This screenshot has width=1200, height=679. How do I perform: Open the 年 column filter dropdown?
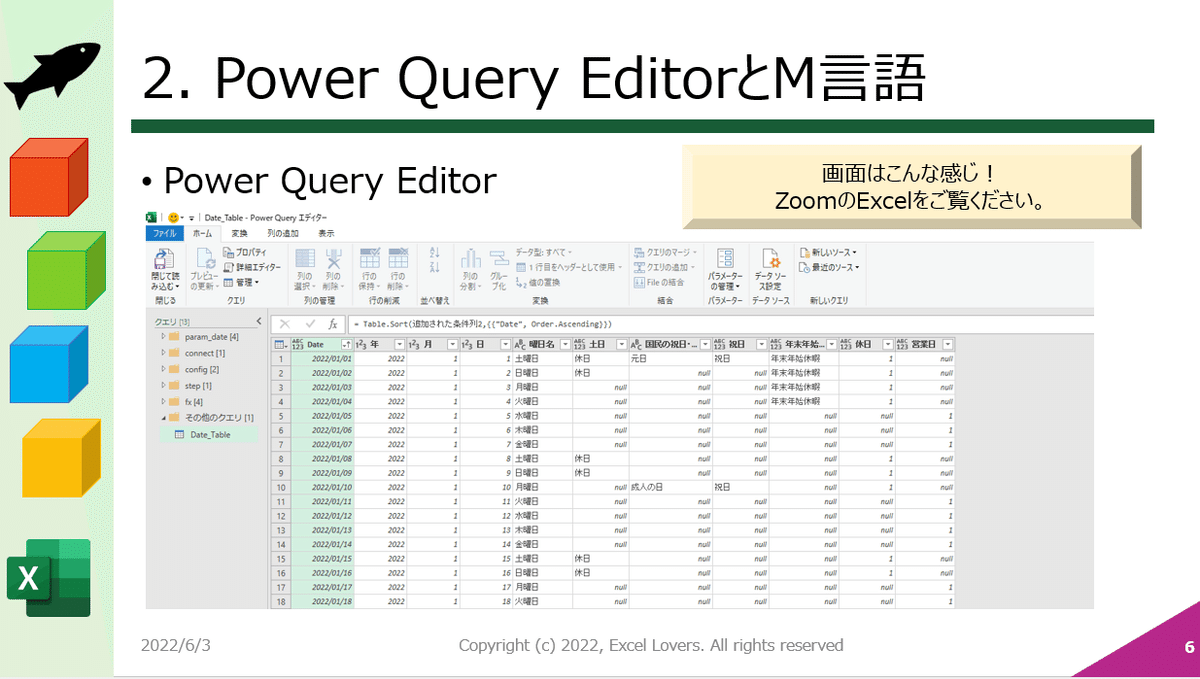tap(399, 344)
